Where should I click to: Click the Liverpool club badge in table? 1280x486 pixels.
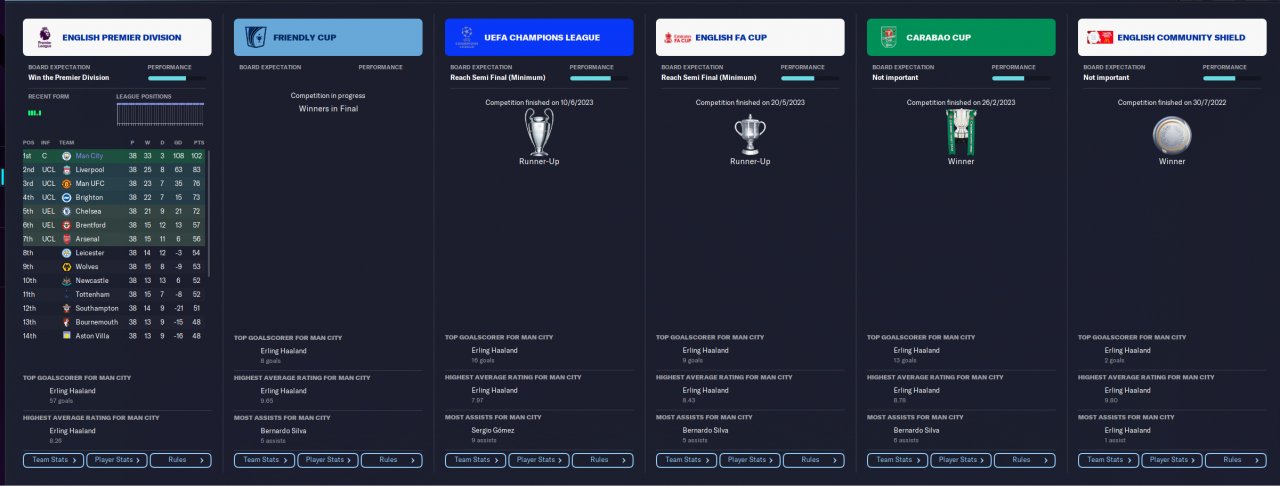coord(66,170)
